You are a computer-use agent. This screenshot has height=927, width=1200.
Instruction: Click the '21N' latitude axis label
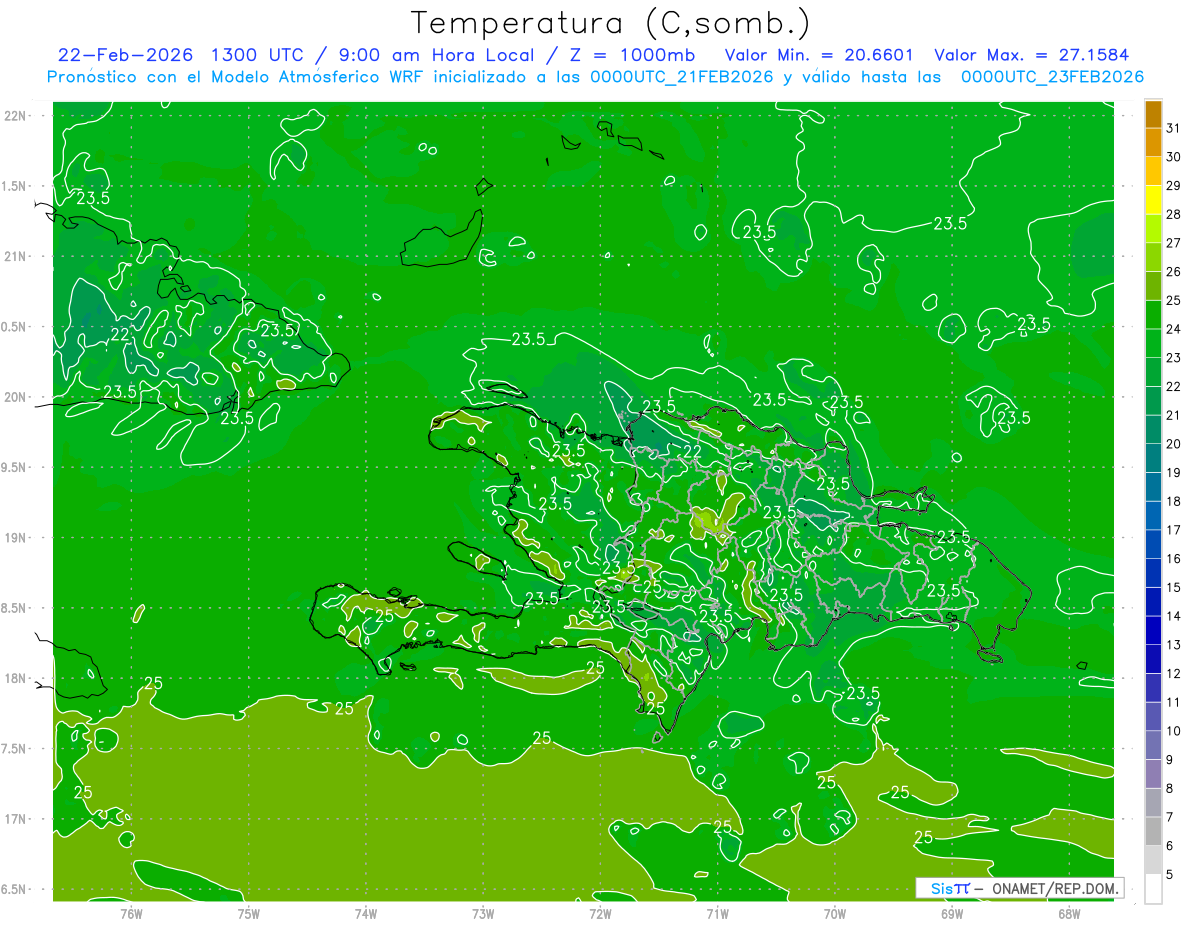(15, 257)
